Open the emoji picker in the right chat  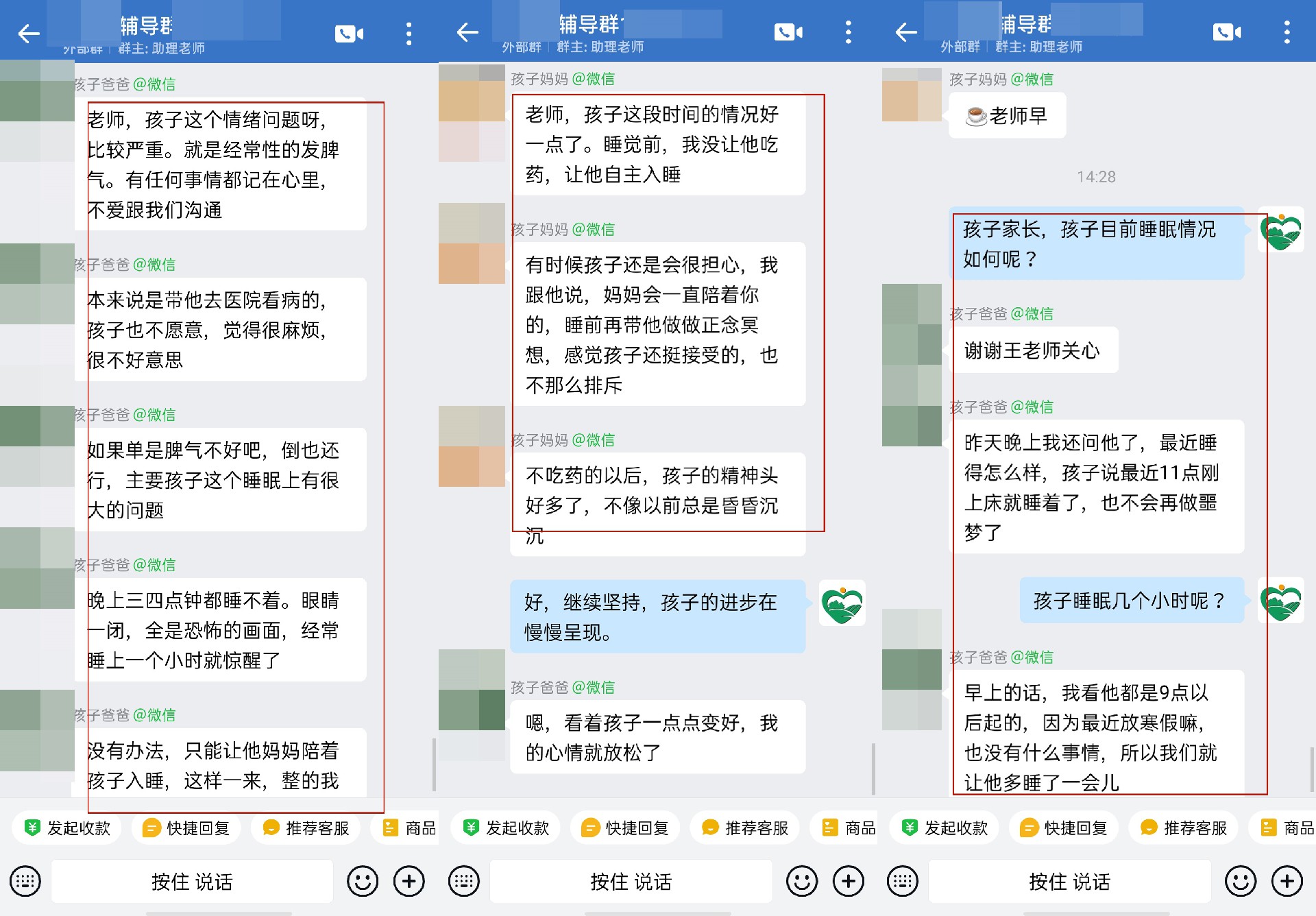[1240, 881]
